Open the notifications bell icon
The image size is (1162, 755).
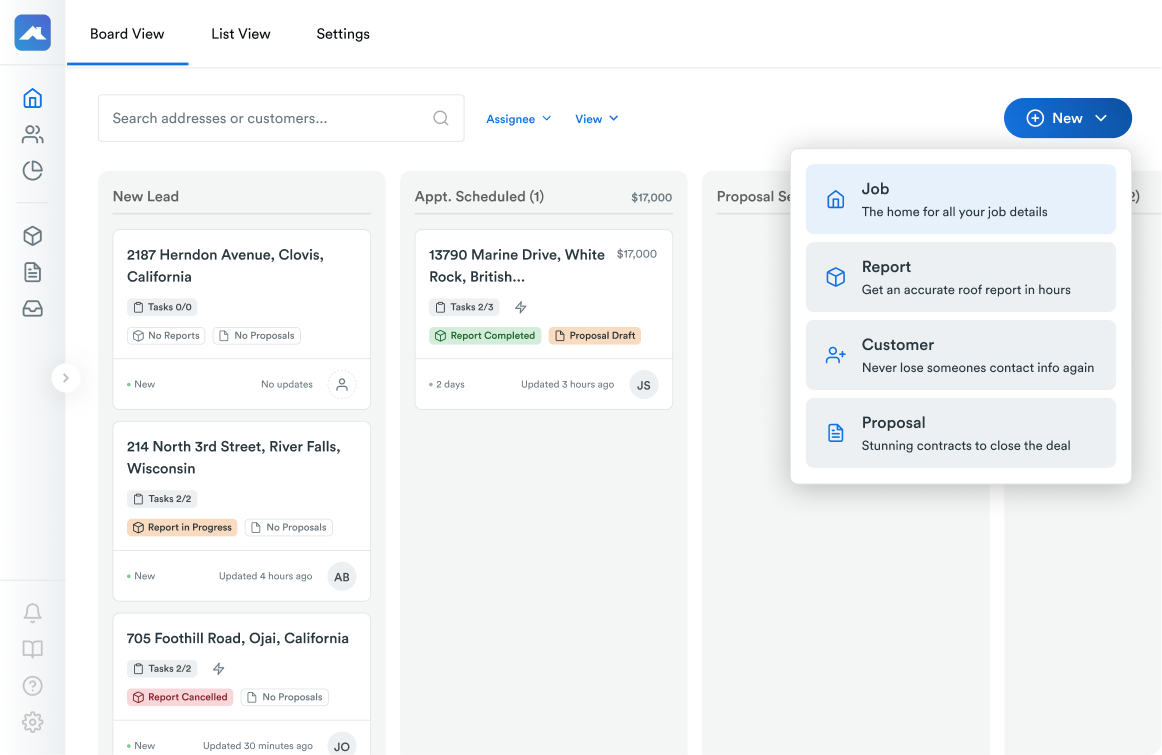33,613
